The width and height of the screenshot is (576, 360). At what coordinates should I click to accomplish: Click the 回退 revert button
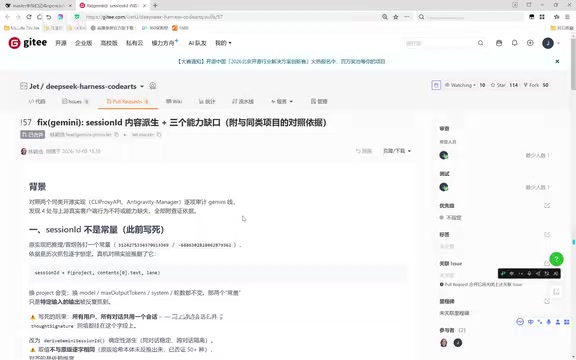click(364, 151)
